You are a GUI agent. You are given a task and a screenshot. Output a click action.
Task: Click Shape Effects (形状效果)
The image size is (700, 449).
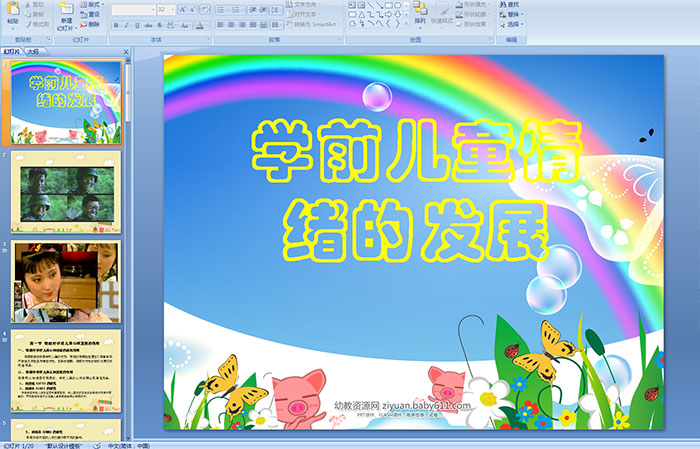click(x=474, y=24)
